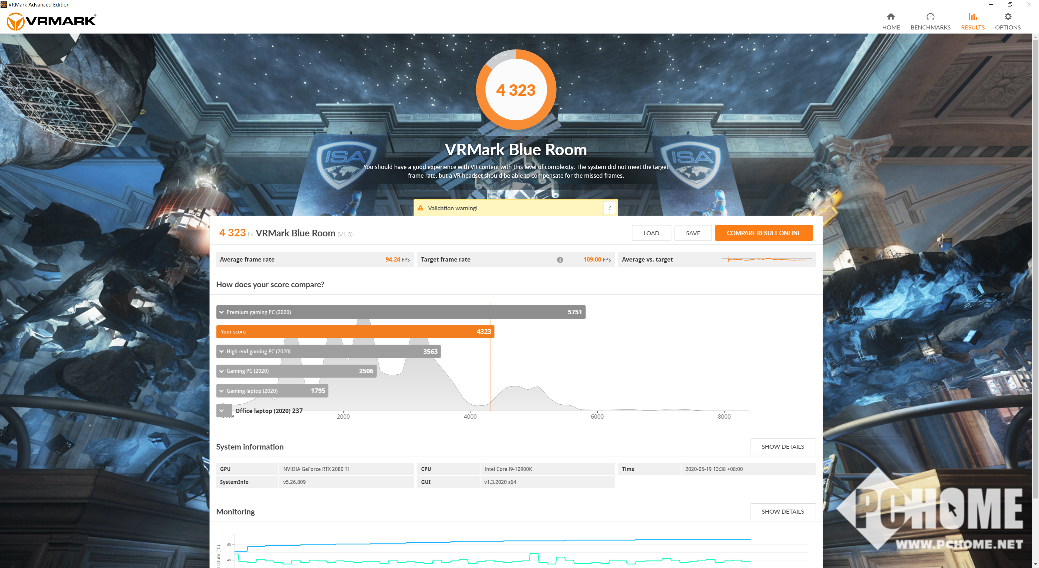
Task: Open validation warning help question mark
Action: 610,208
